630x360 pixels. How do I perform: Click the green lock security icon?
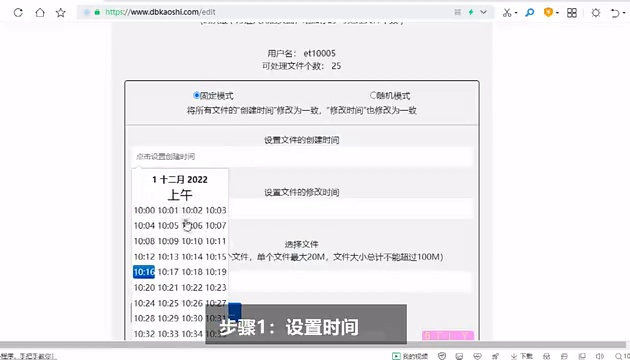pyautogui.click(x=97, y=12)
